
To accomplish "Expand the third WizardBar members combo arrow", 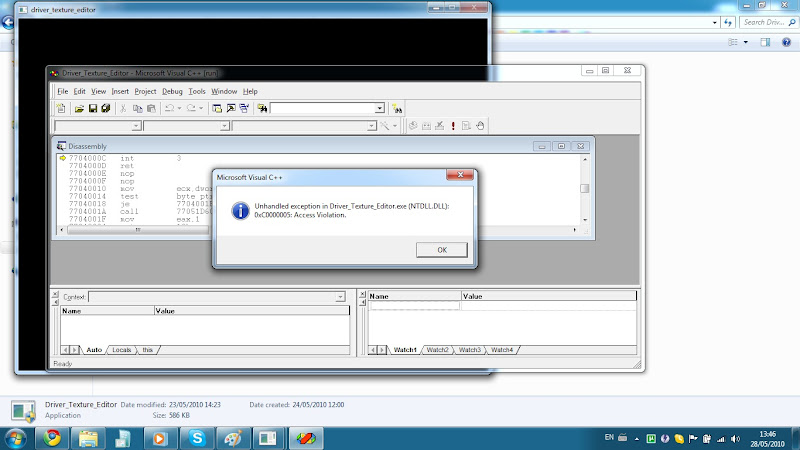I will point(371,126).
